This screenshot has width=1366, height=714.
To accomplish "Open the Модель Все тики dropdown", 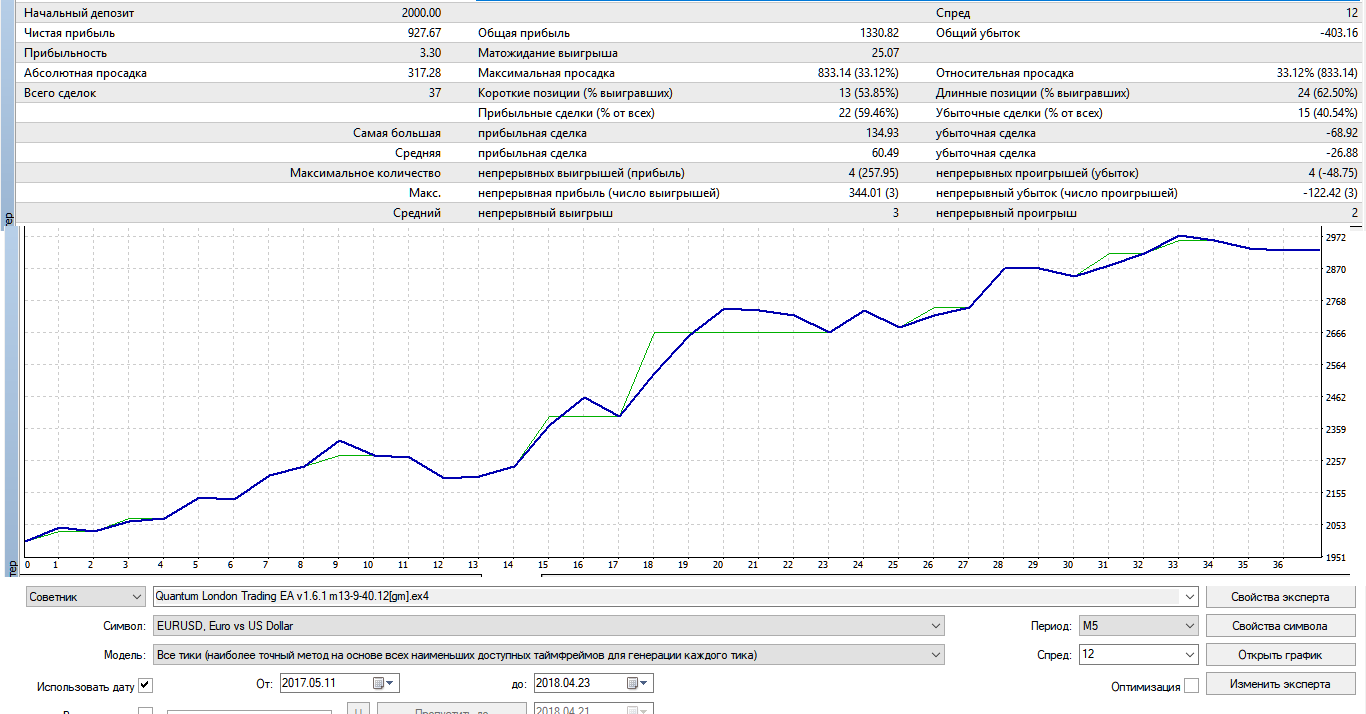I will click(x=935, y=655).
